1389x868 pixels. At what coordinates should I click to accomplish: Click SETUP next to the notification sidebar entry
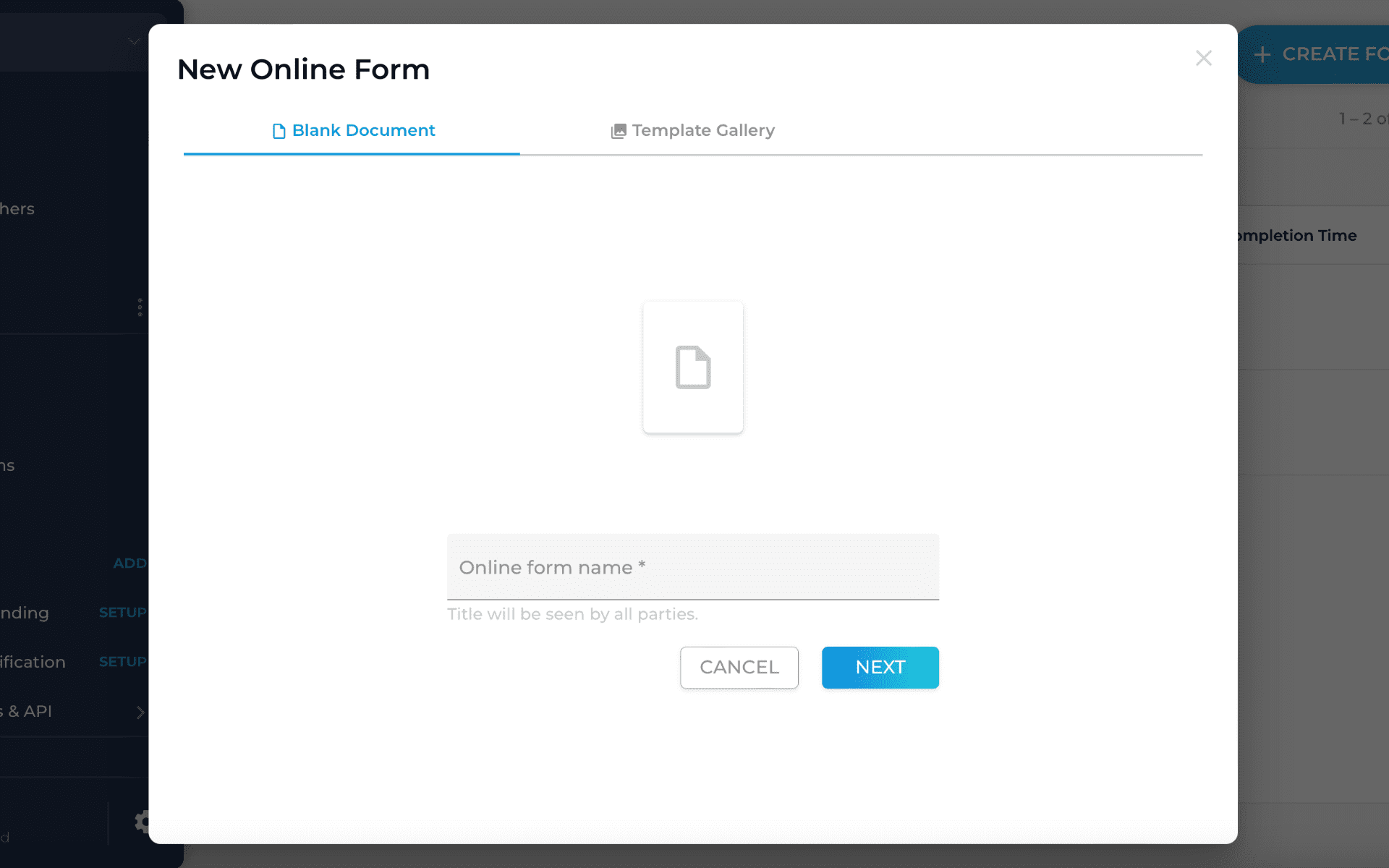pos(122,661)
